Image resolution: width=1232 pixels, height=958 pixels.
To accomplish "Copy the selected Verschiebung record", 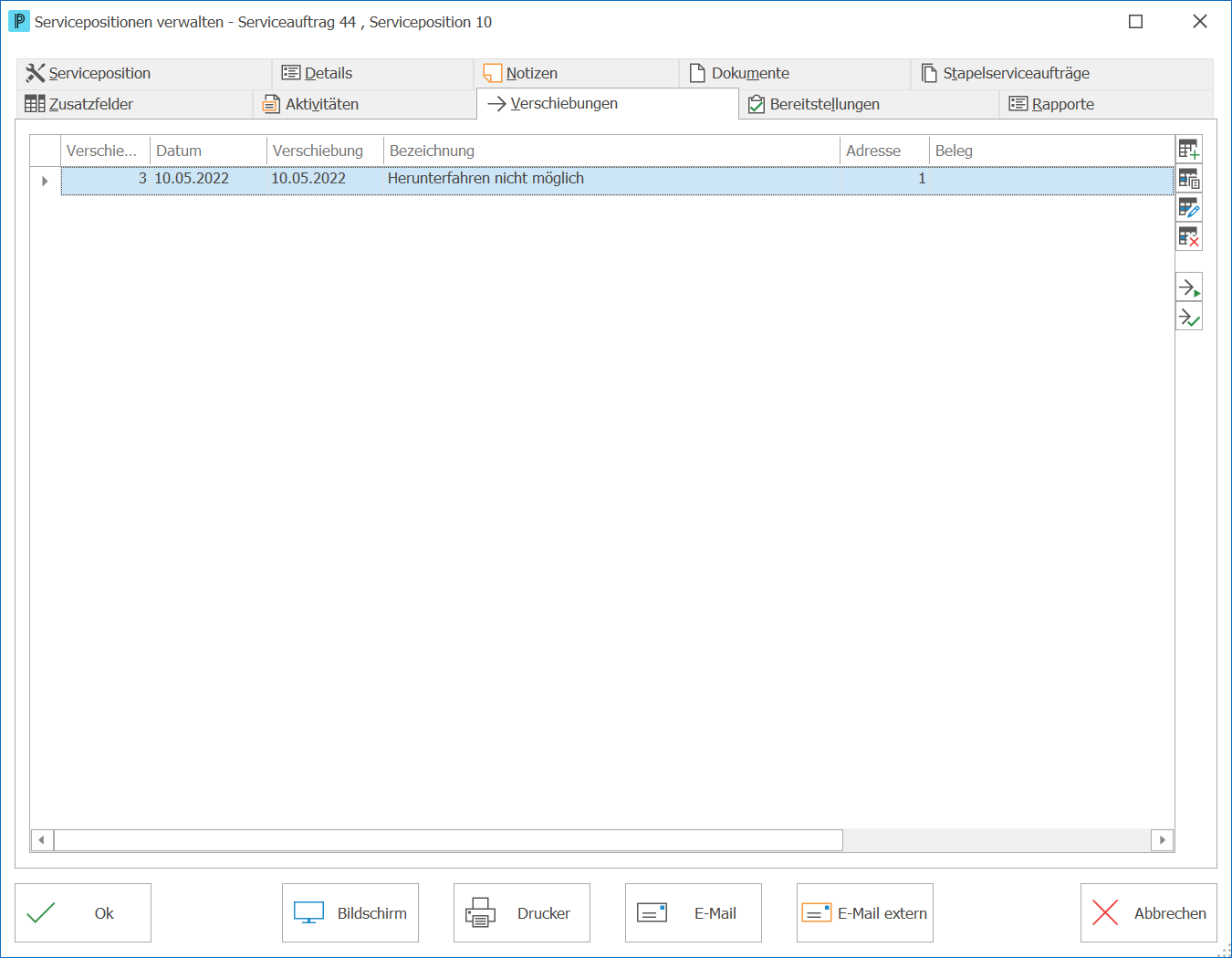I will (1188, 179).
